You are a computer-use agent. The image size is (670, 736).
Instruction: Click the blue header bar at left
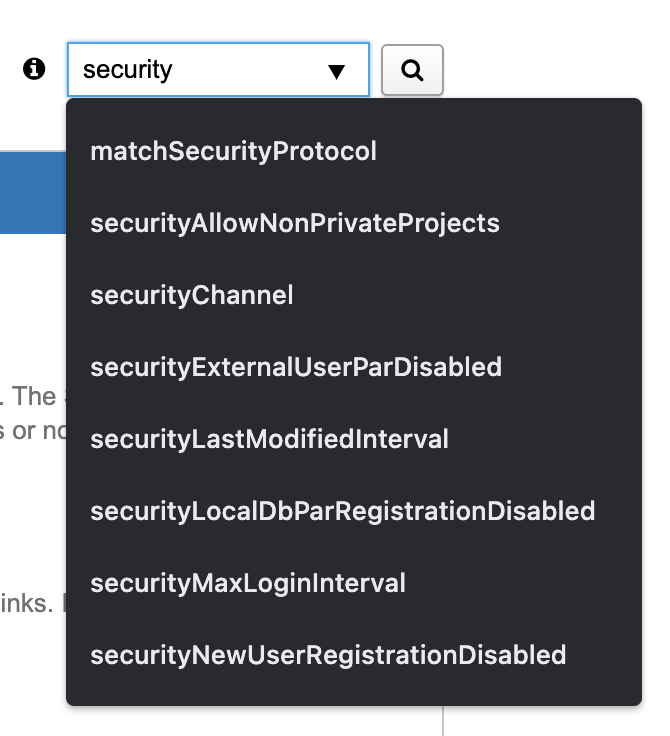tap(32, 193)
